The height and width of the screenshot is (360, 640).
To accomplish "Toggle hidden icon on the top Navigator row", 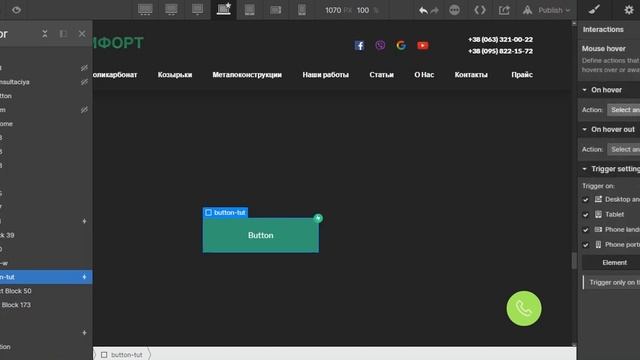I will click(84, 68).
